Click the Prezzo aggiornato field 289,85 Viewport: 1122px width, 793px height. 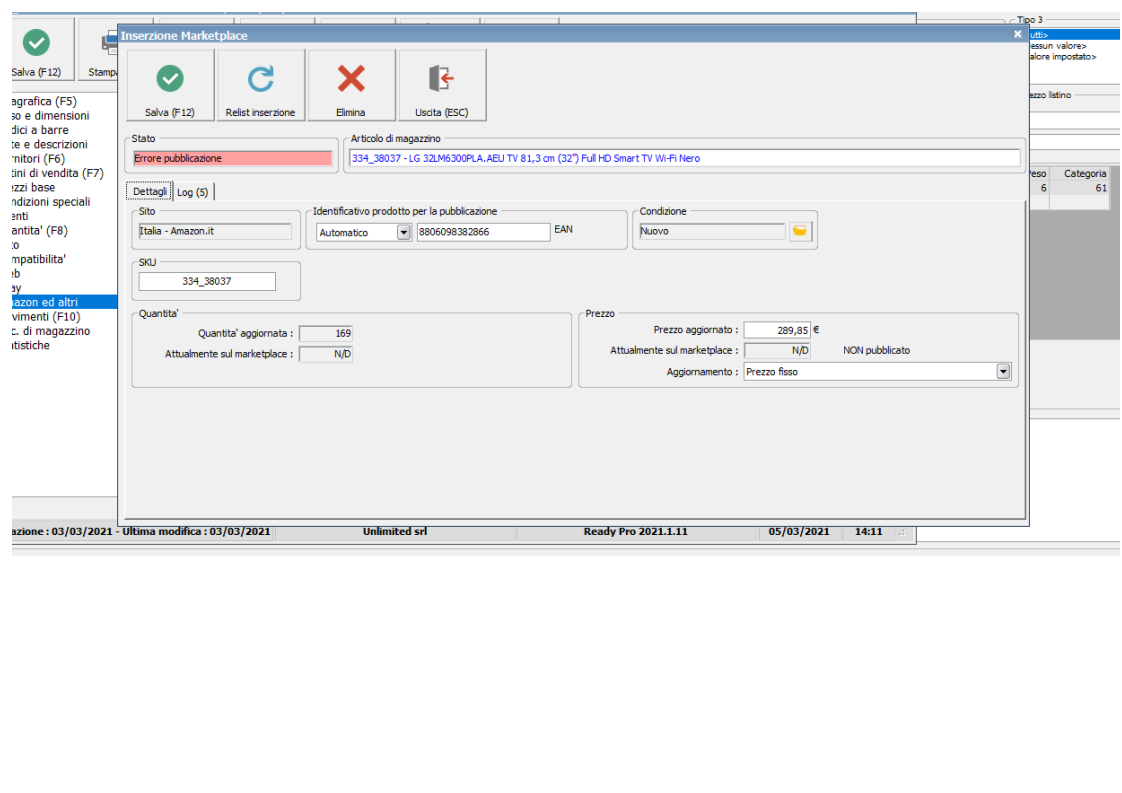coord(776,330)
